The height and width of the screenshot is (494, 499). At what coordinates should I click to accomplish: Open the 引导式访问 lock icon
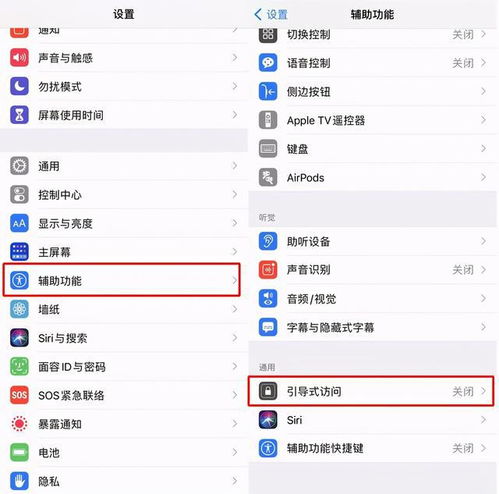click(x=268, y=391)
